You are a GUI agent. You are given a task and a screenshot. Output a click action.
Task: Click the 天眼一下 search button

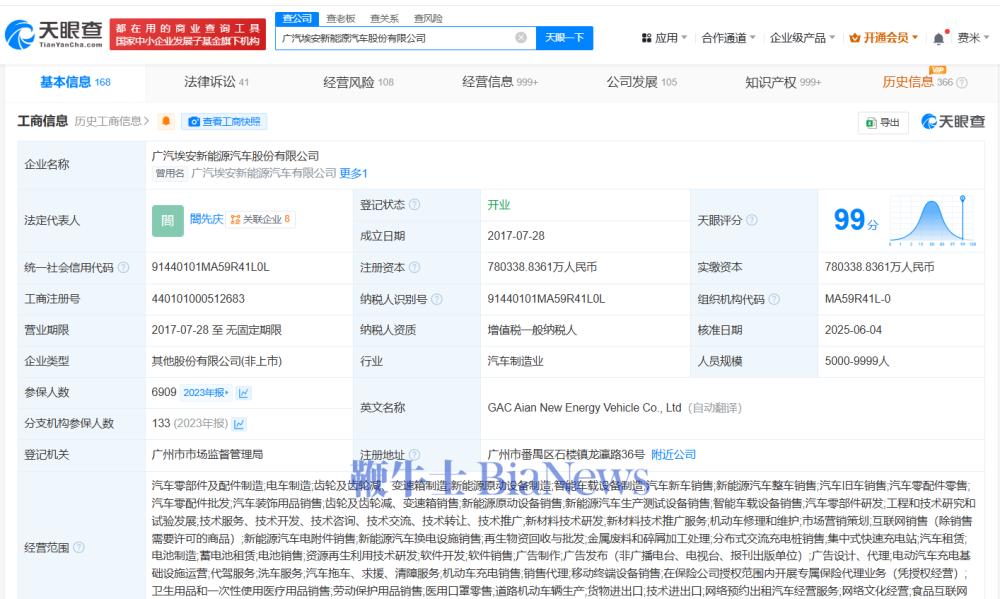coord(564,38)
